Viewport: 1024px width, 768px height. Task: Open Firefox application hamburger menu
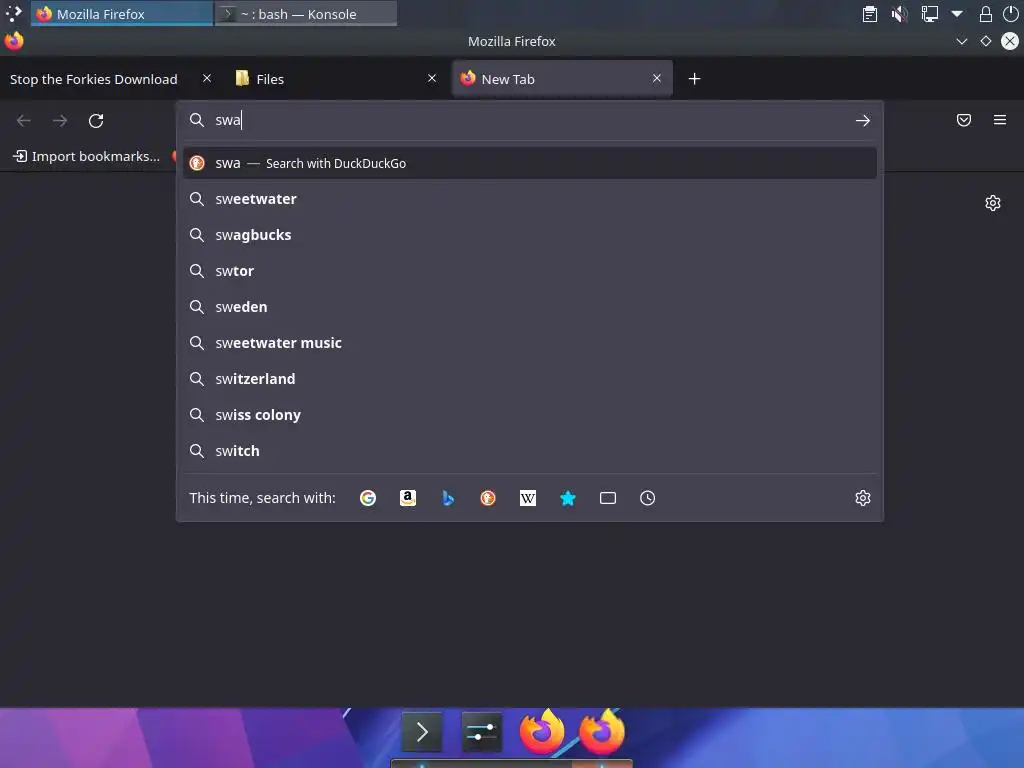1000,120
